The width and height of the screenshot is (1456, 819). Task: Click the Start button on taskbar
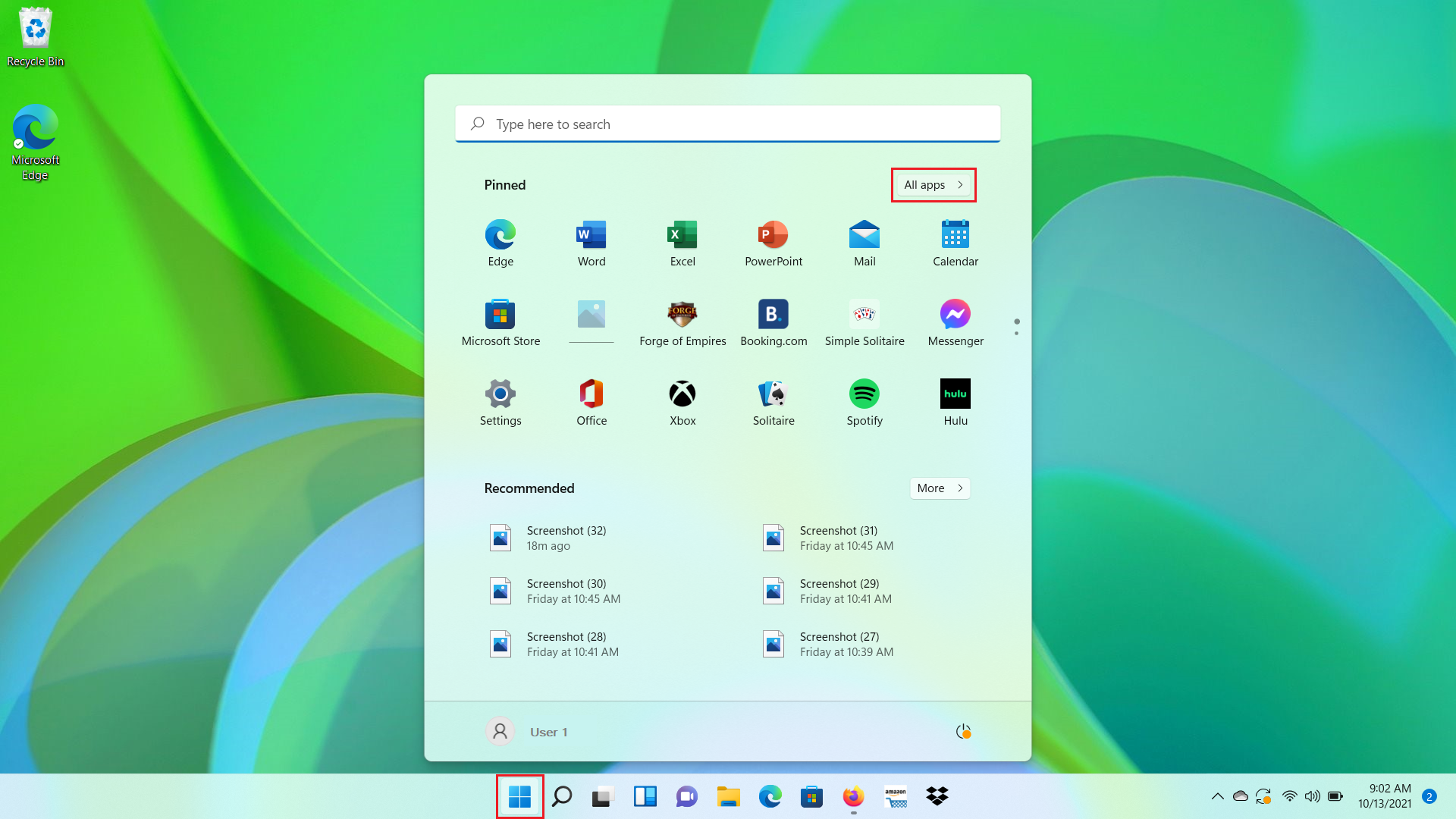520,796
